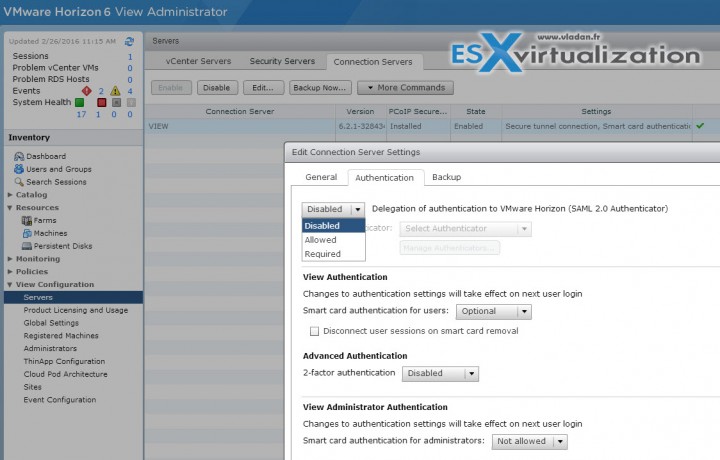720x460 pixels.
Task: Open Dashboard in the Inventory
Action: pyautogui.click(x=46, y=156)
